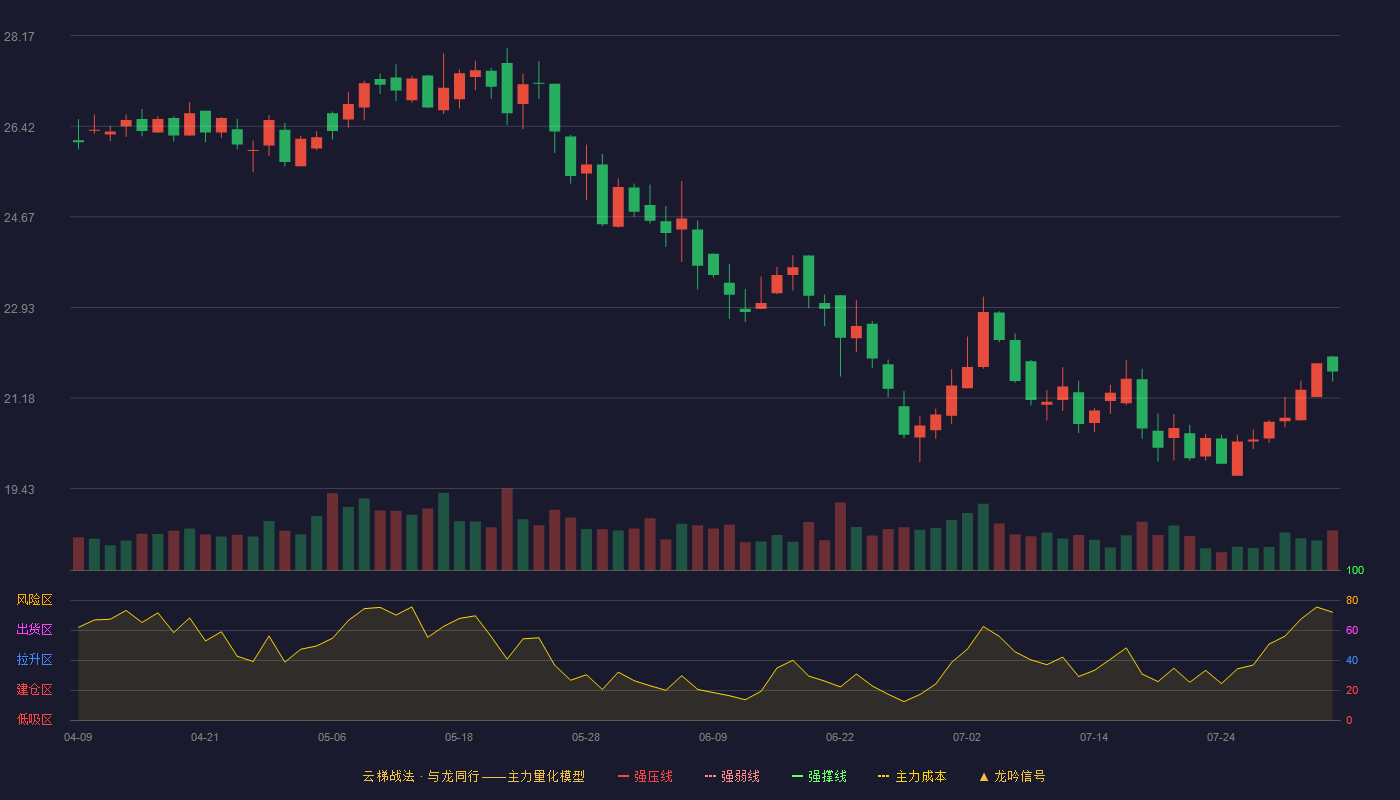Click the 04-09 date label
The image size is (1400, 800).
[x=78, y=737]
